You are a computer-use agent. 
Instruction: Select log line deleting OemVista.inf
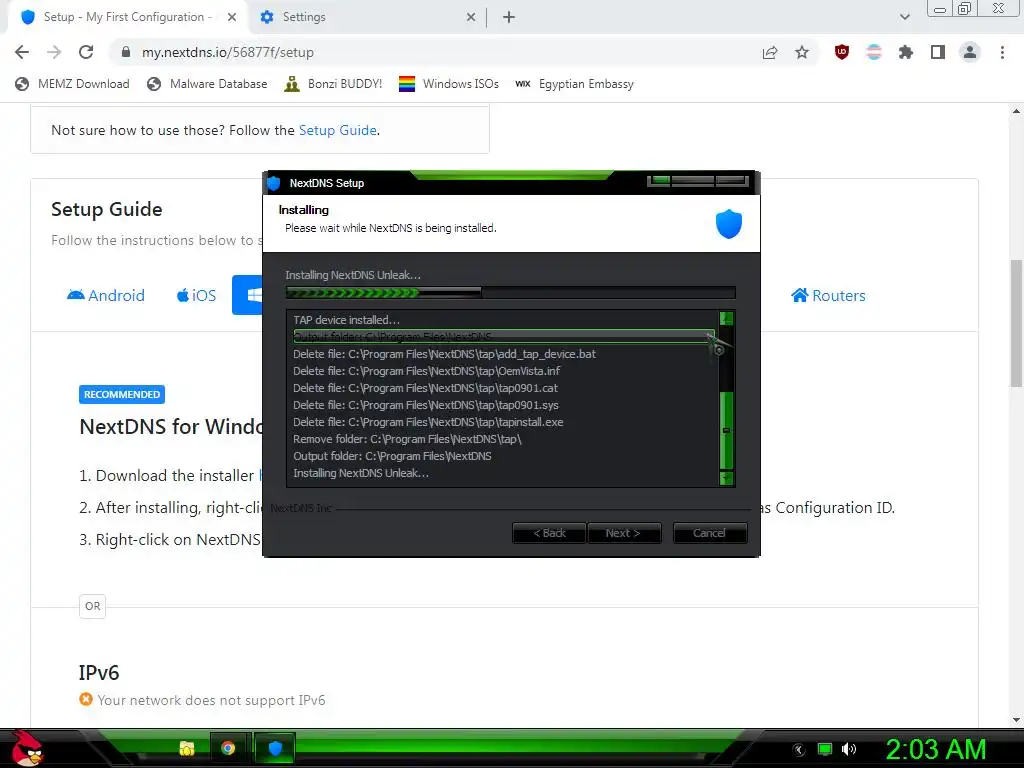point(426,371)
